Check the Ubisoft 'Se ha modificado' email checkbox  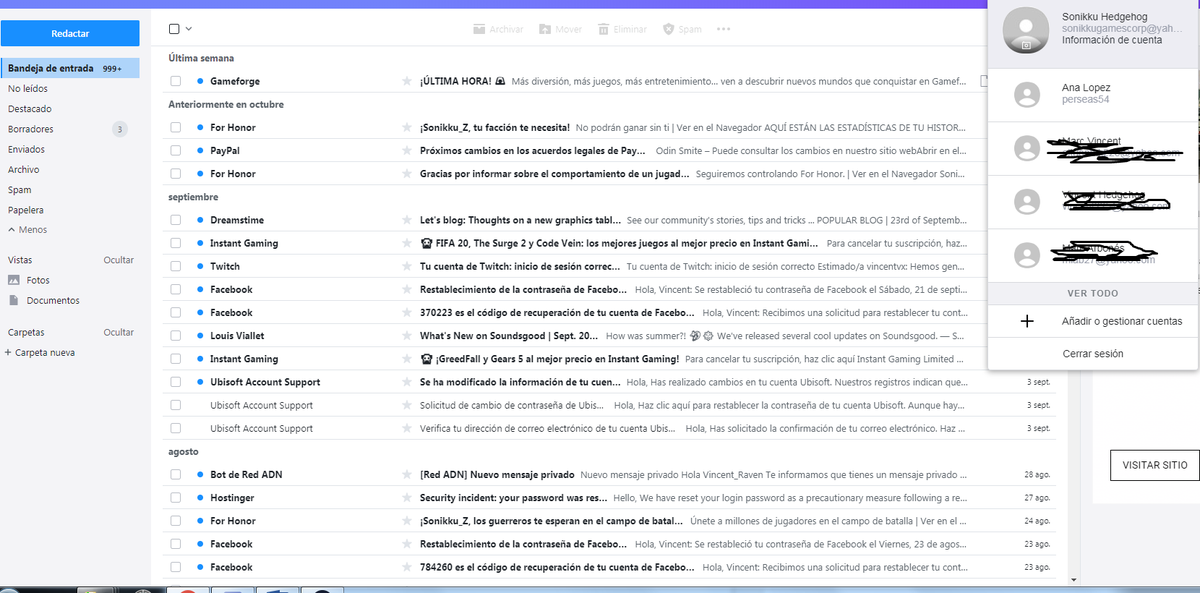point(176,382)
